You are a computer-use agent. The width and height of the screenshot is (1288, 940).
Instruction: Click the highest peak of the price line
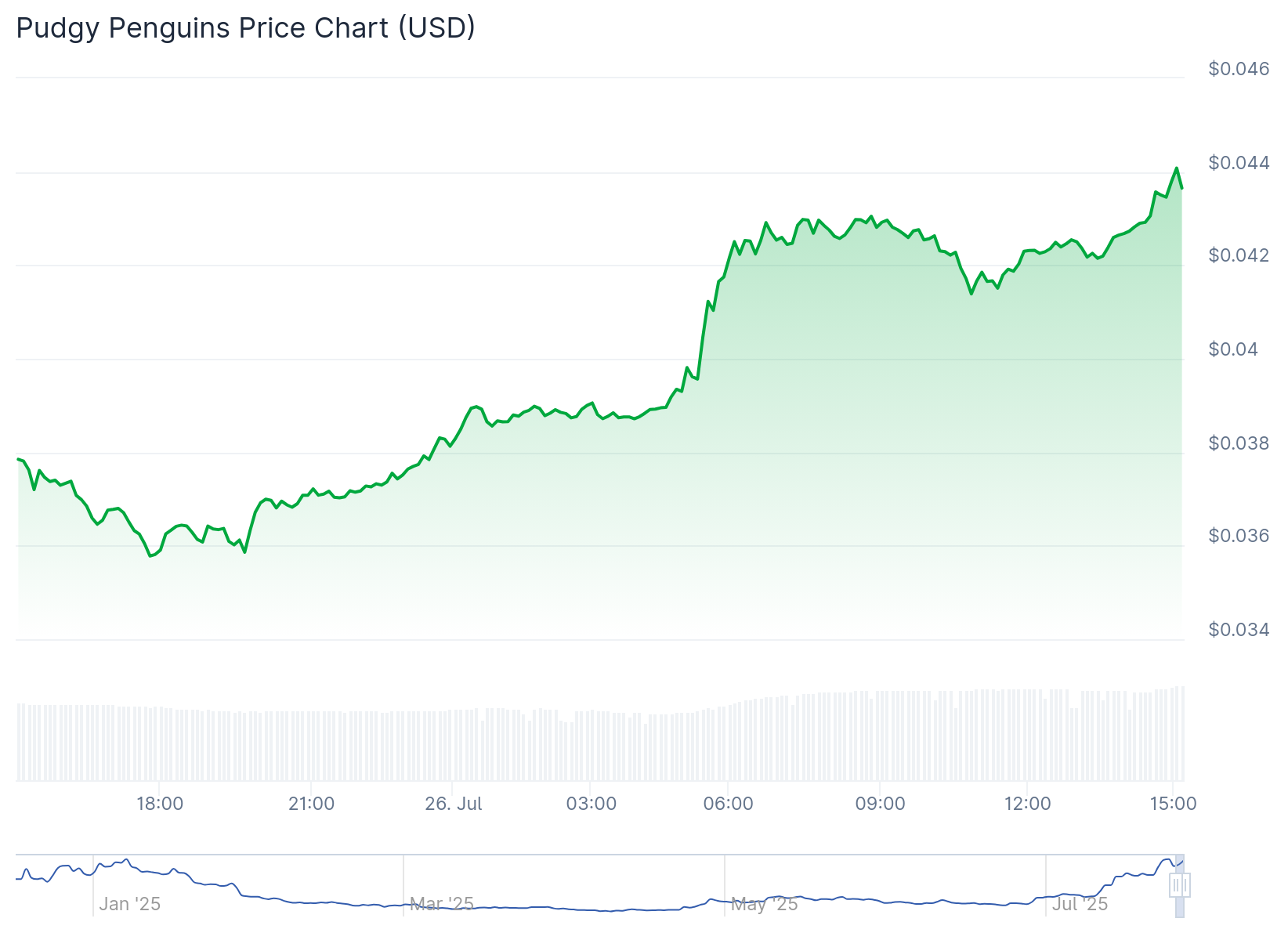point(1176,168)
